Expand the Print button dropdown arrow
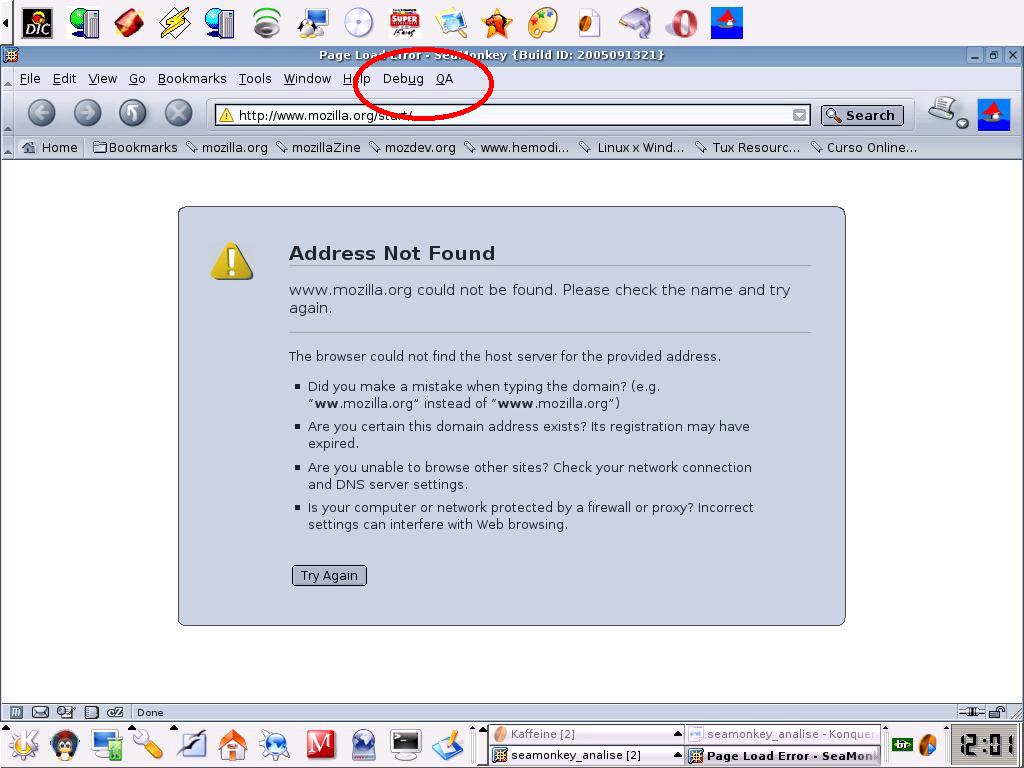 pyautogui.click(x=962, y=123)
